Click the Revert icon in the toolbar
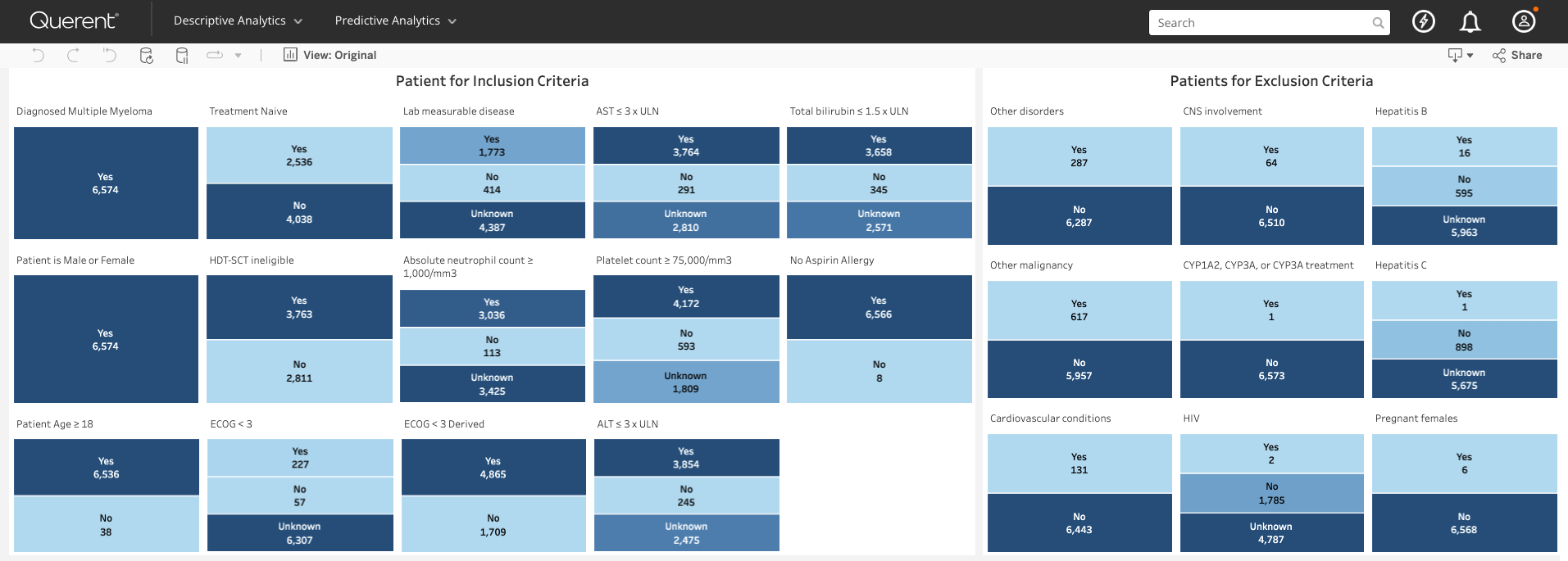1568x561 pixels. click(109, 55)
